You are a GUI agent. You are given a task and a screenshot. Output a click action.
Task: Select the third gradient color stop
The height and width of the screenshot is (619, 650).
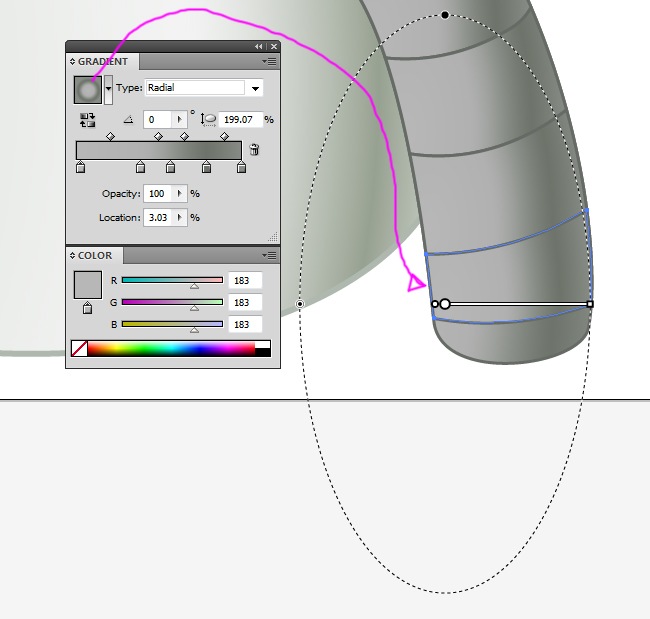point(170,167)
